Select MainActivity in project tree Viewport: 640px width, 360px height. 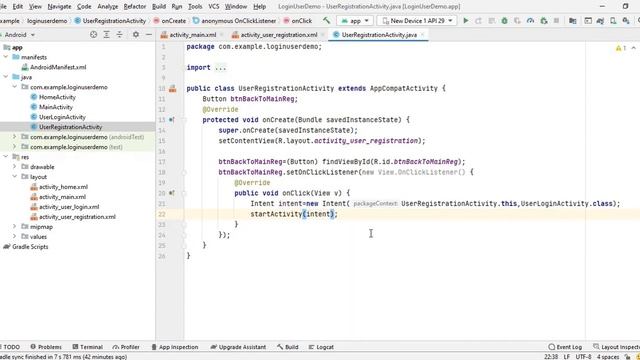56,107
